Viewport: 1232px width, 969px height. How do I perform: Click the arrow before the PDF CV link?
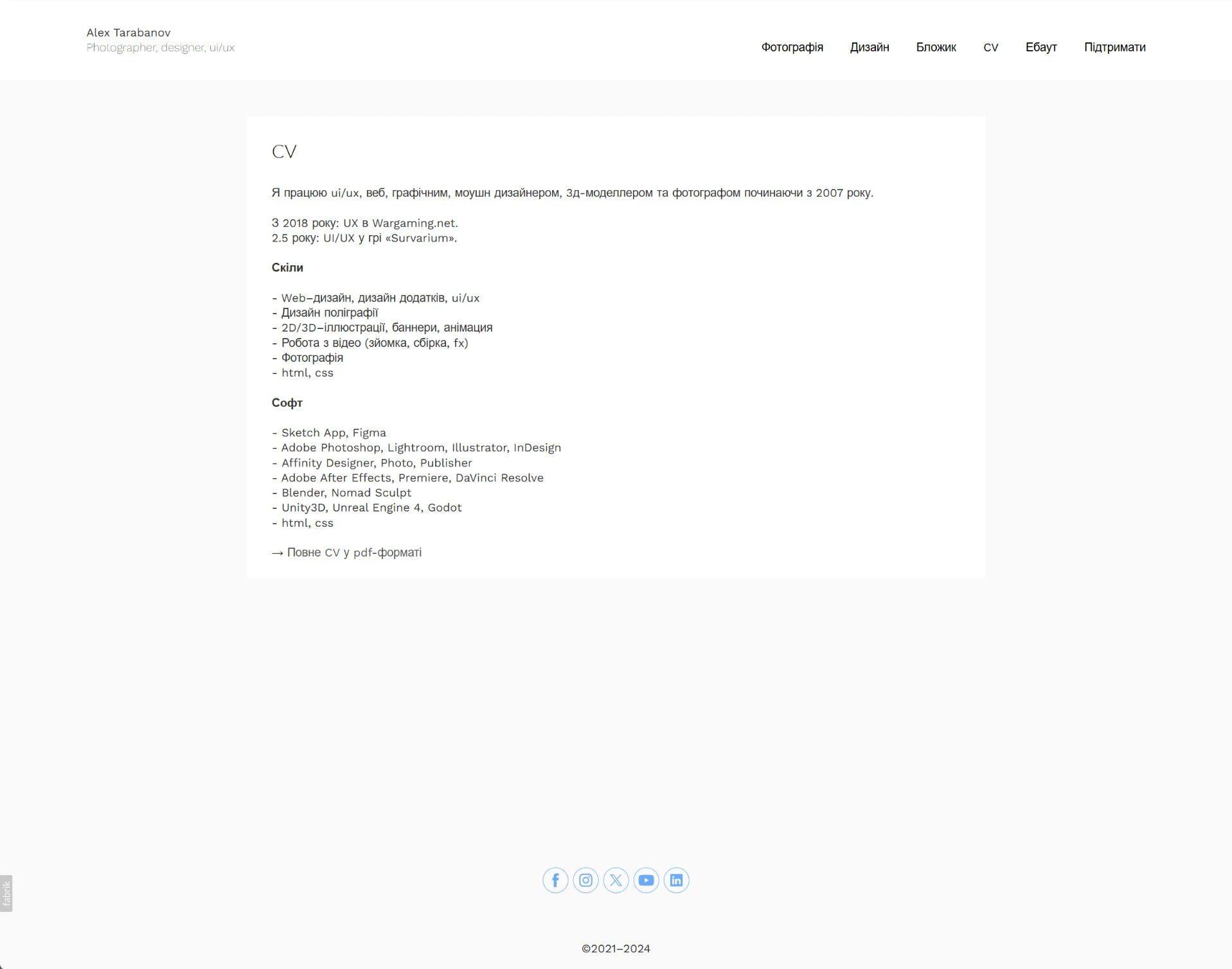pos(276,553)
